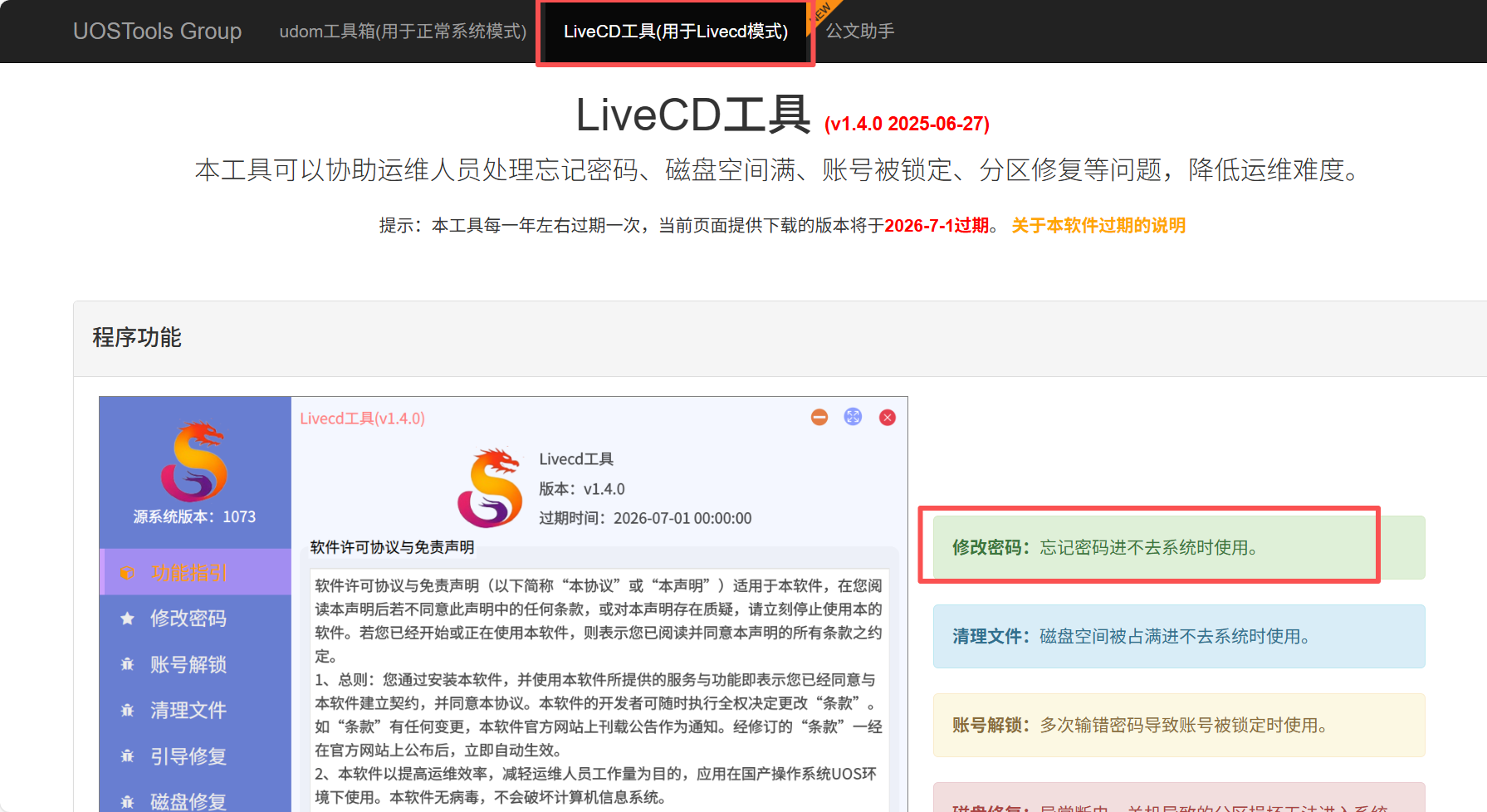This screenshot has width=1487, height=812.
Task: Click the bug icon beside 引导修复
Action: point(127,756)
